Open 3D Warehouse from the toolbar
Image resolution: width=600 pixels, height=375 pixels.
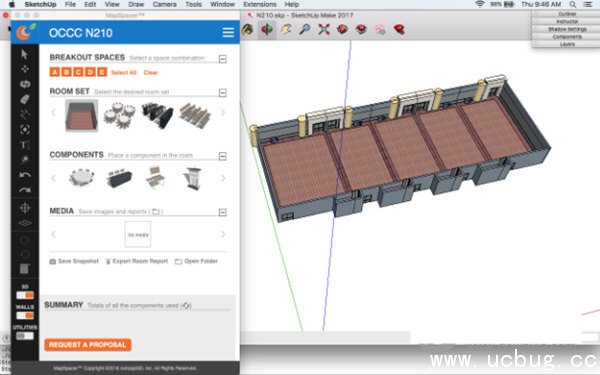pos(342,29)
